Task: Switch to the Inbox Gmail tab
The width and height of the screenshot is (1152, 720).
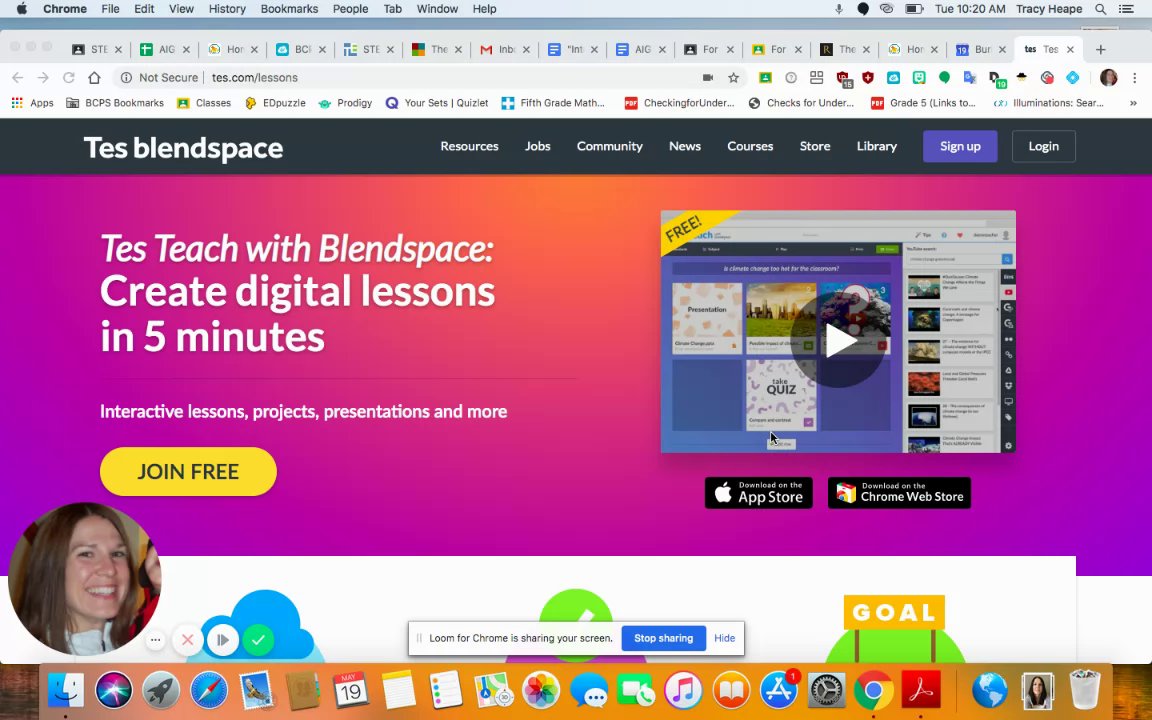Action: [505, 49]
